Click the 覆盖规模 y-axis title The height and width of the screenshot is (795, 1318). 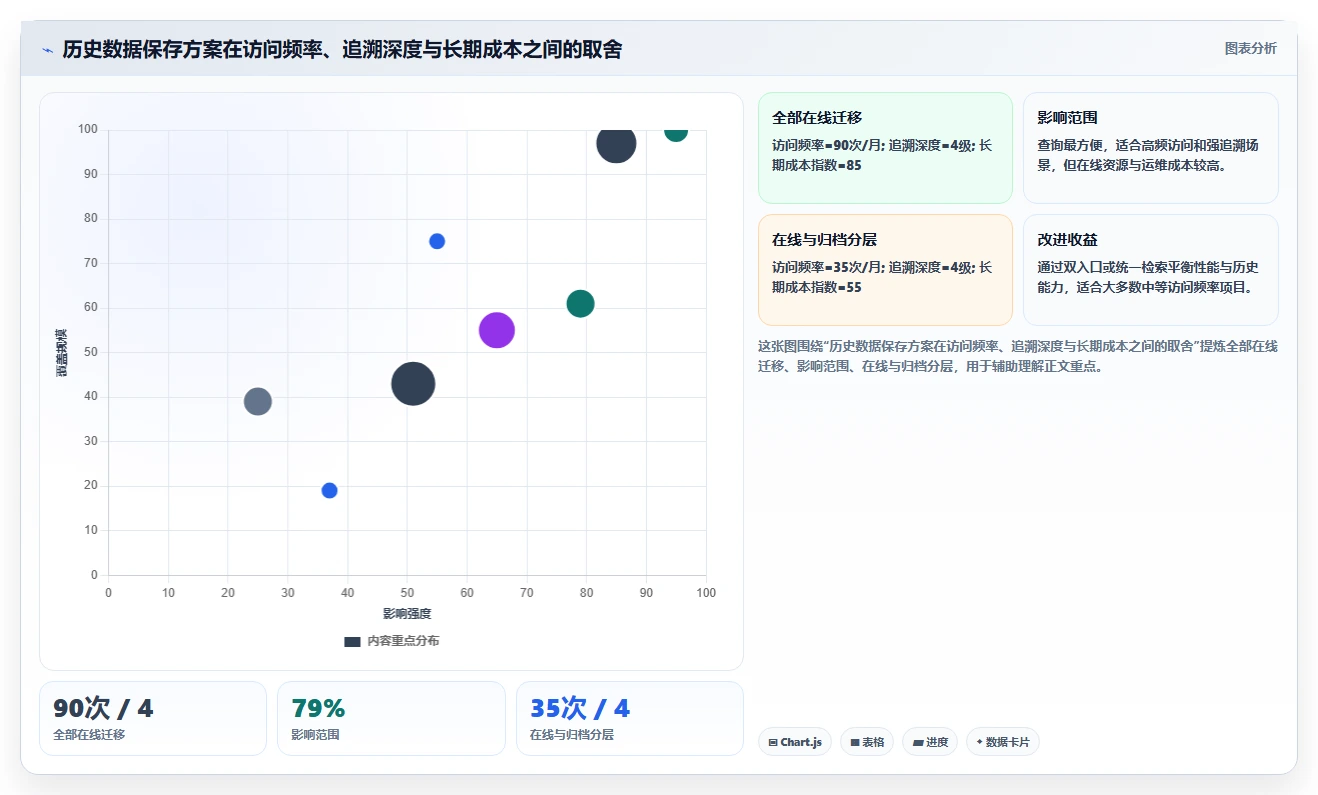[62, 352]
